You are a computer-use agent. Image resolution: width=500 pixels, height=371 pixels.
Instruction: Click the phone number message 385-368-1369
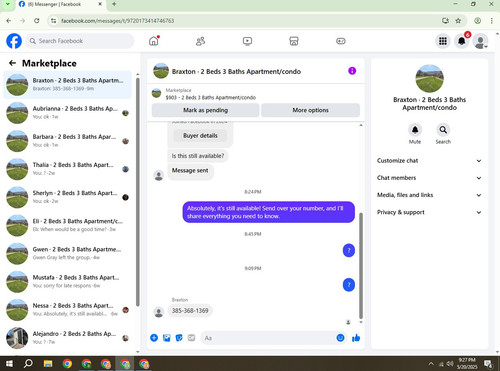coord(190,311)
